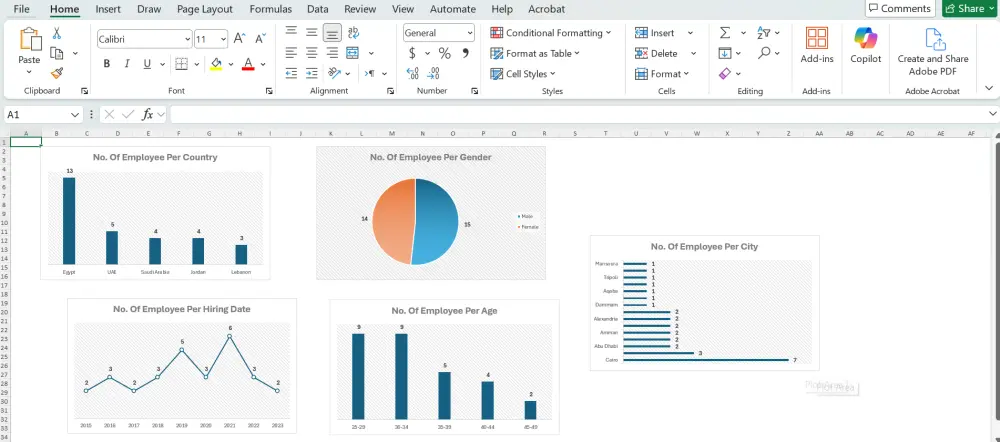Open the Calibri font name dropdown
This screenshot has width=1000, height=442.
[188, 40]
